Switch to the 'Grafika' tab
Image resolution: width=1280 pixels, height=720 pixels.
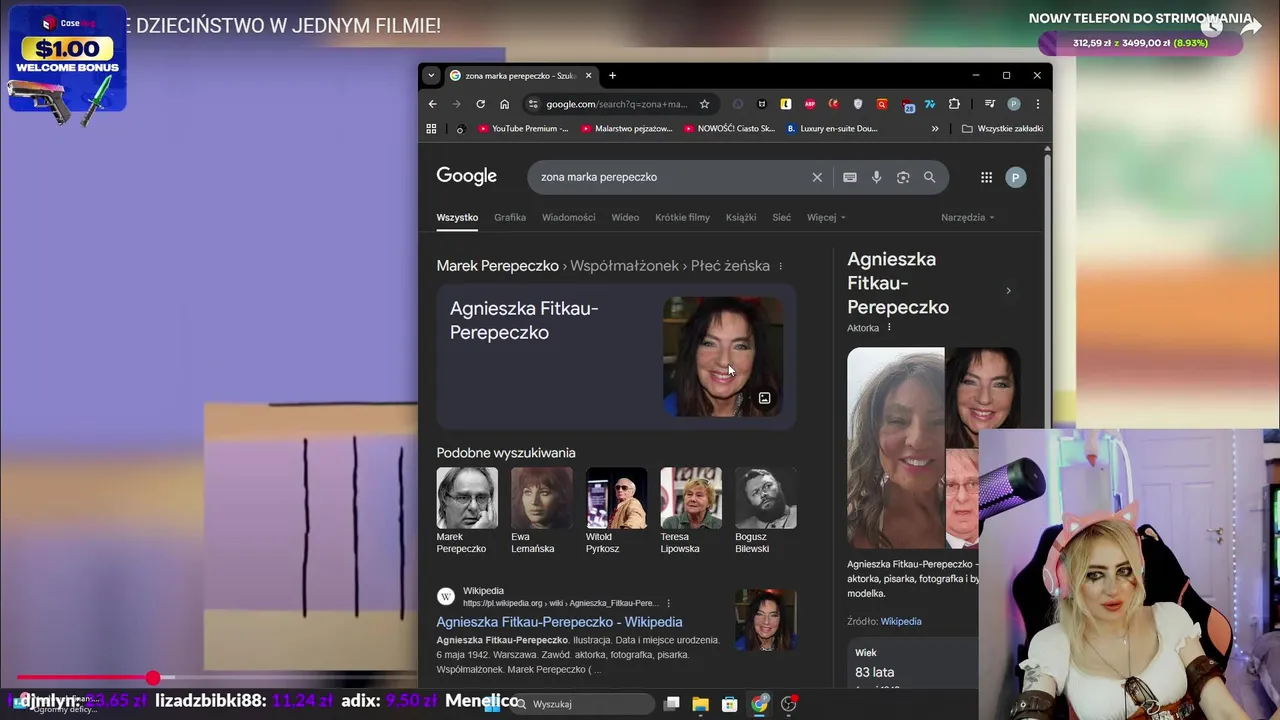[x=510, y=217]
